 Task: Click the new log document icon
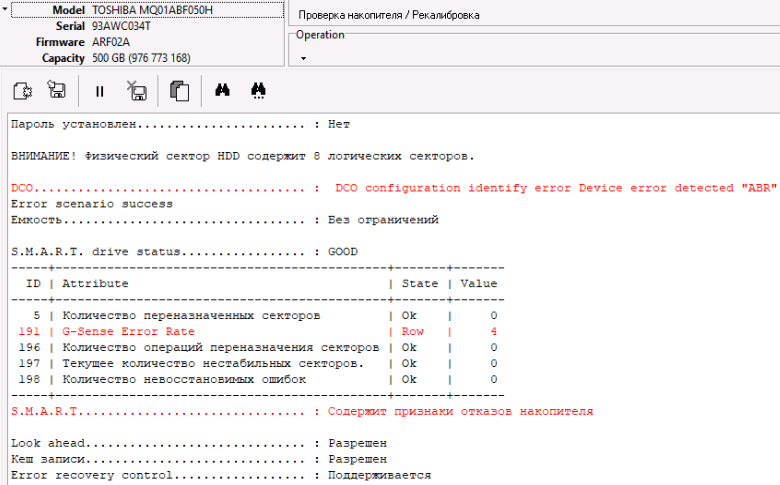(22, 91)
